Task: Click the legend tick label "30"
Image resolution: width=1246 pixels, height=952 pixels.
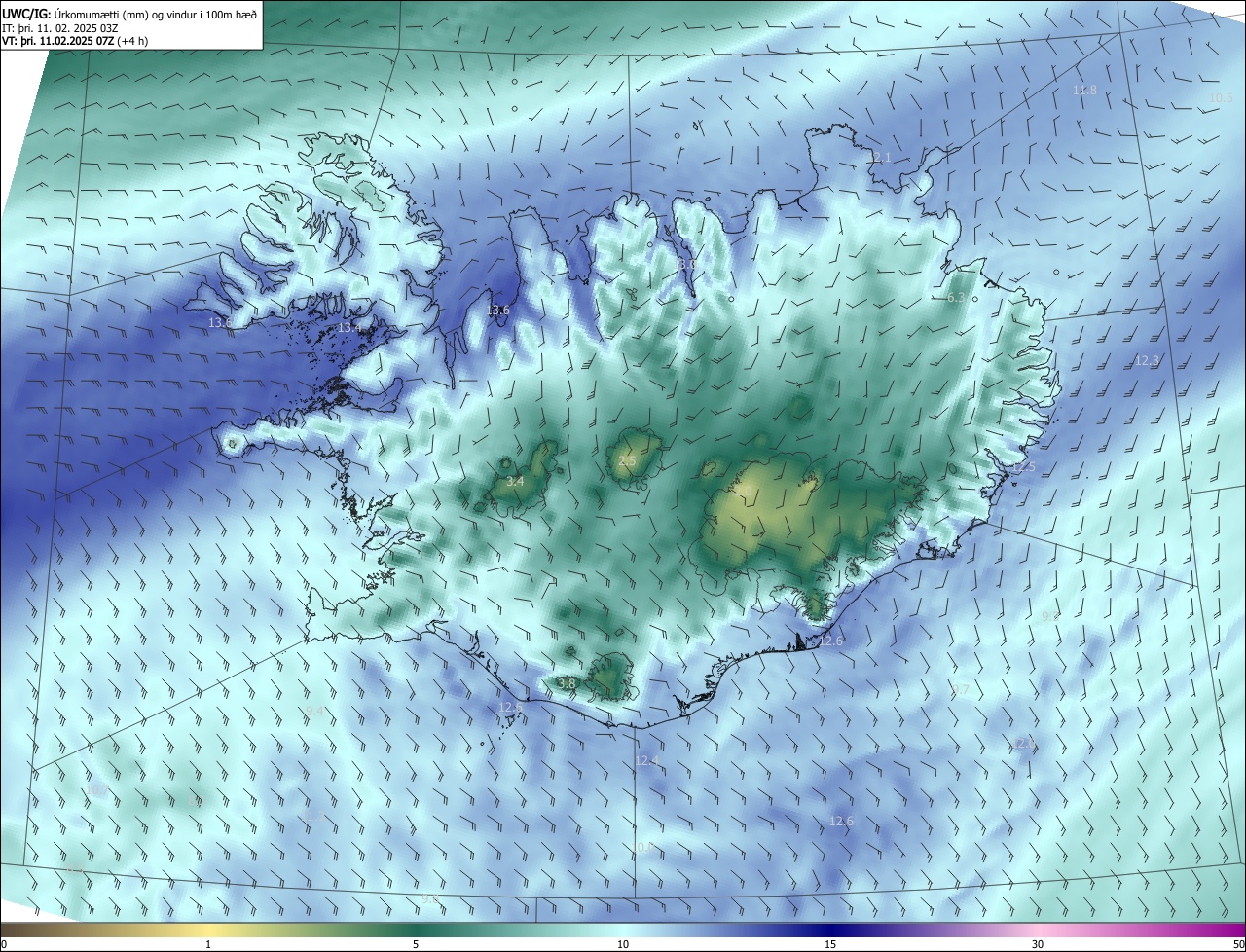Action: (1038, 944)
